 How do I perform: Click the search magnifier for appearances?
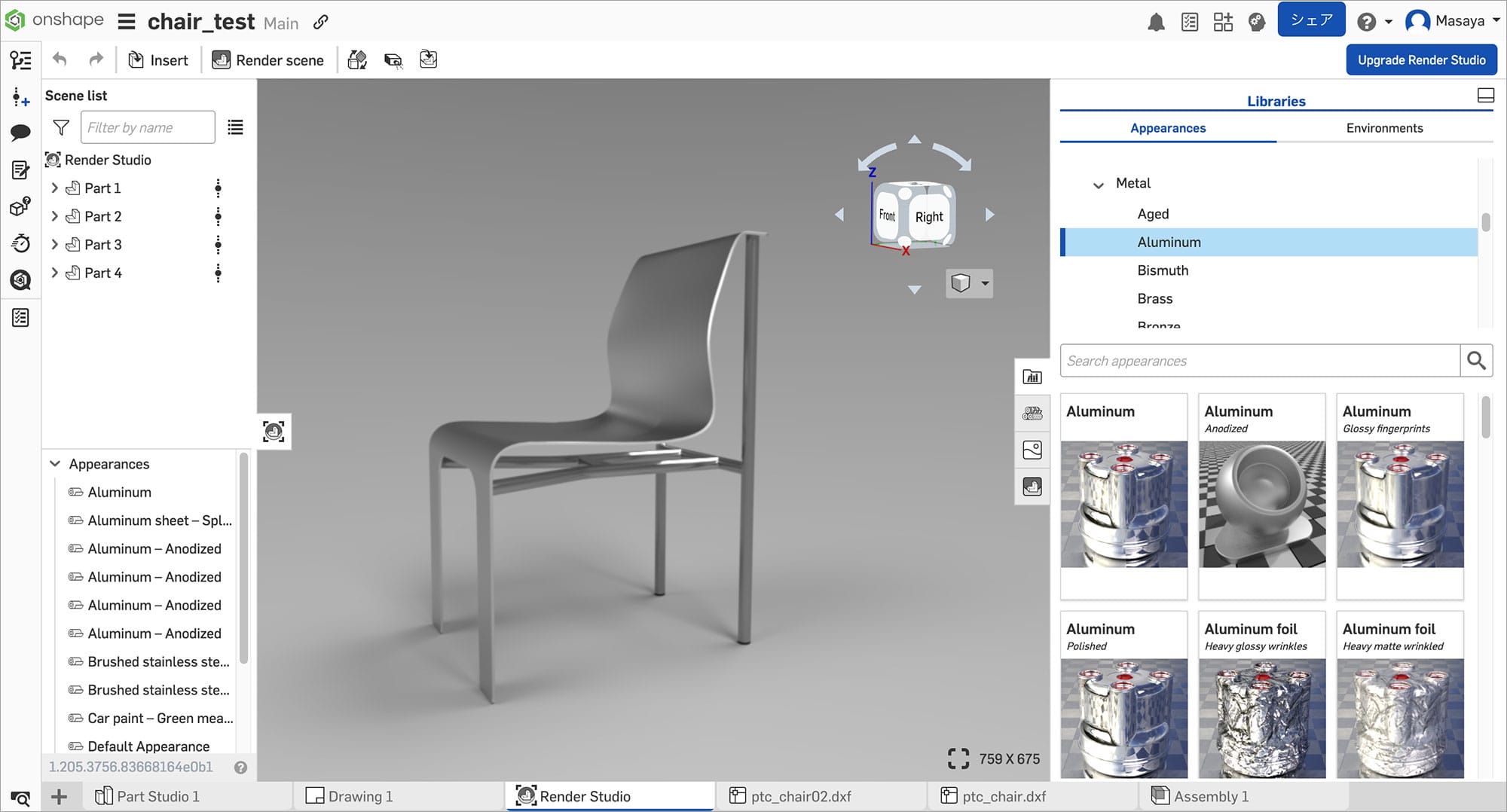click(1476, 361)
